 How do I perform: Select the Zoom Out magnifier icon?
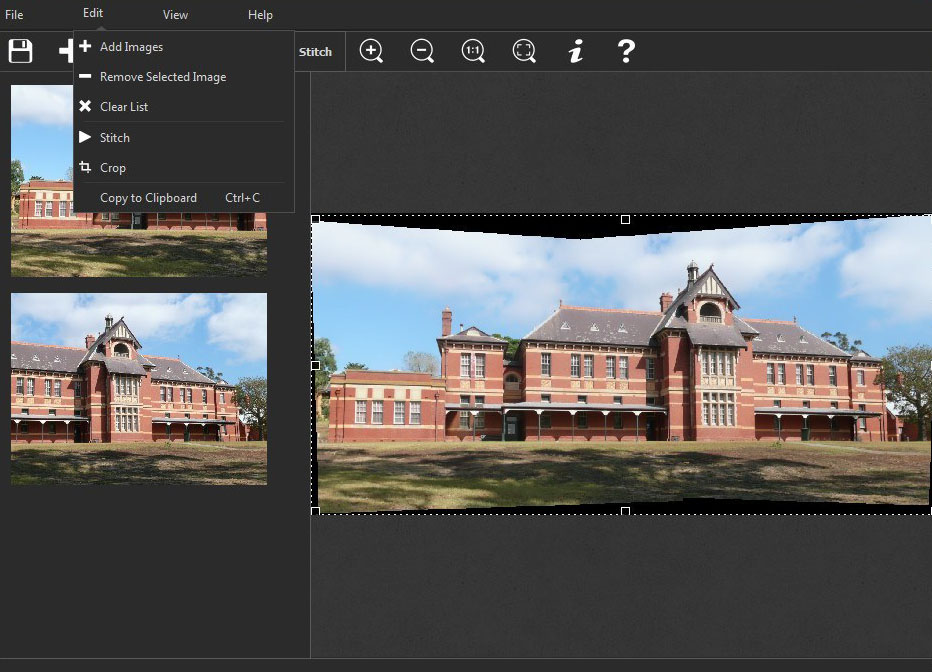pyautogui.click(x=422, y=51)
